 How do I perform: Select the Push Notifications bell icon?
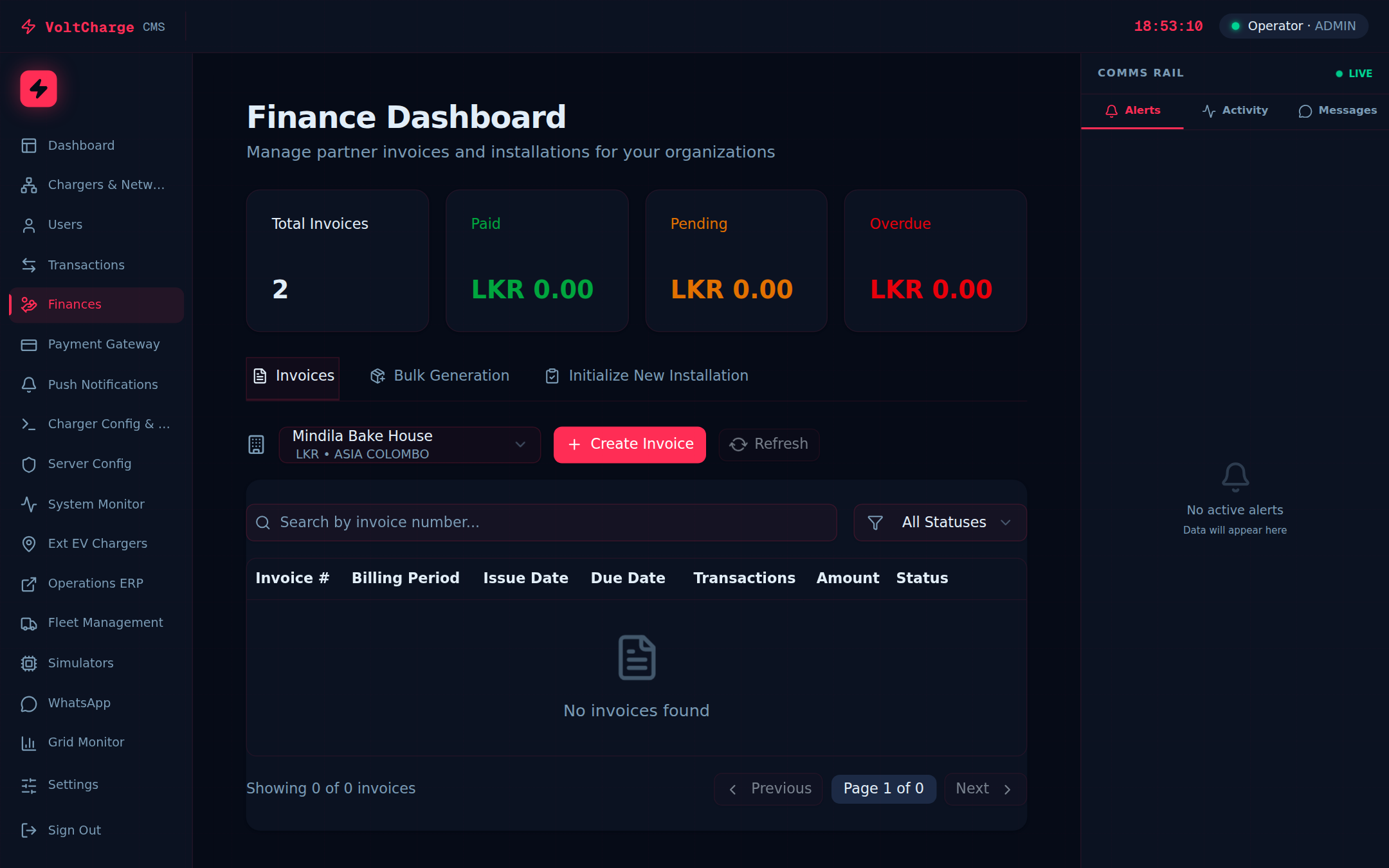29,384
